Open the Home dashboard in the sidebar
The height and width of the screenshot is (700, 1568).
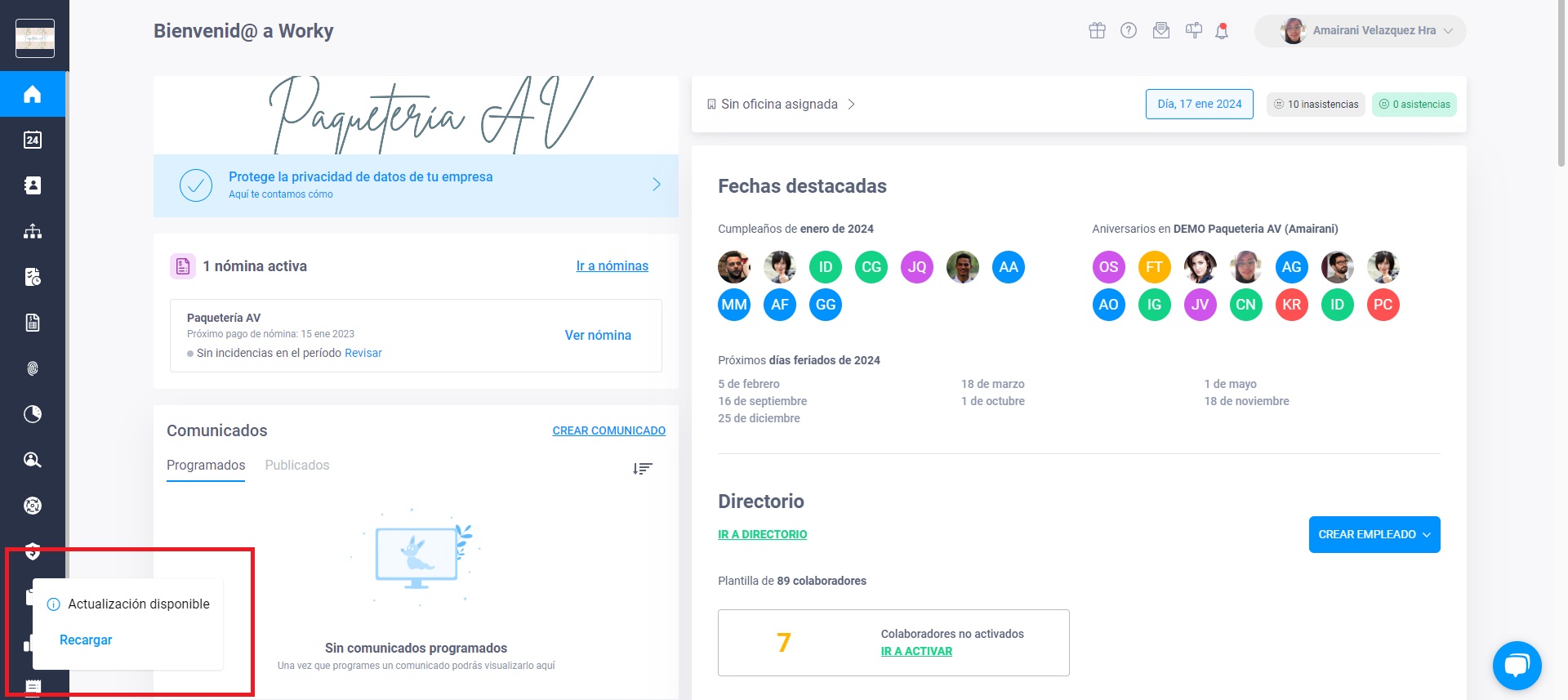[x=33, y=94]
